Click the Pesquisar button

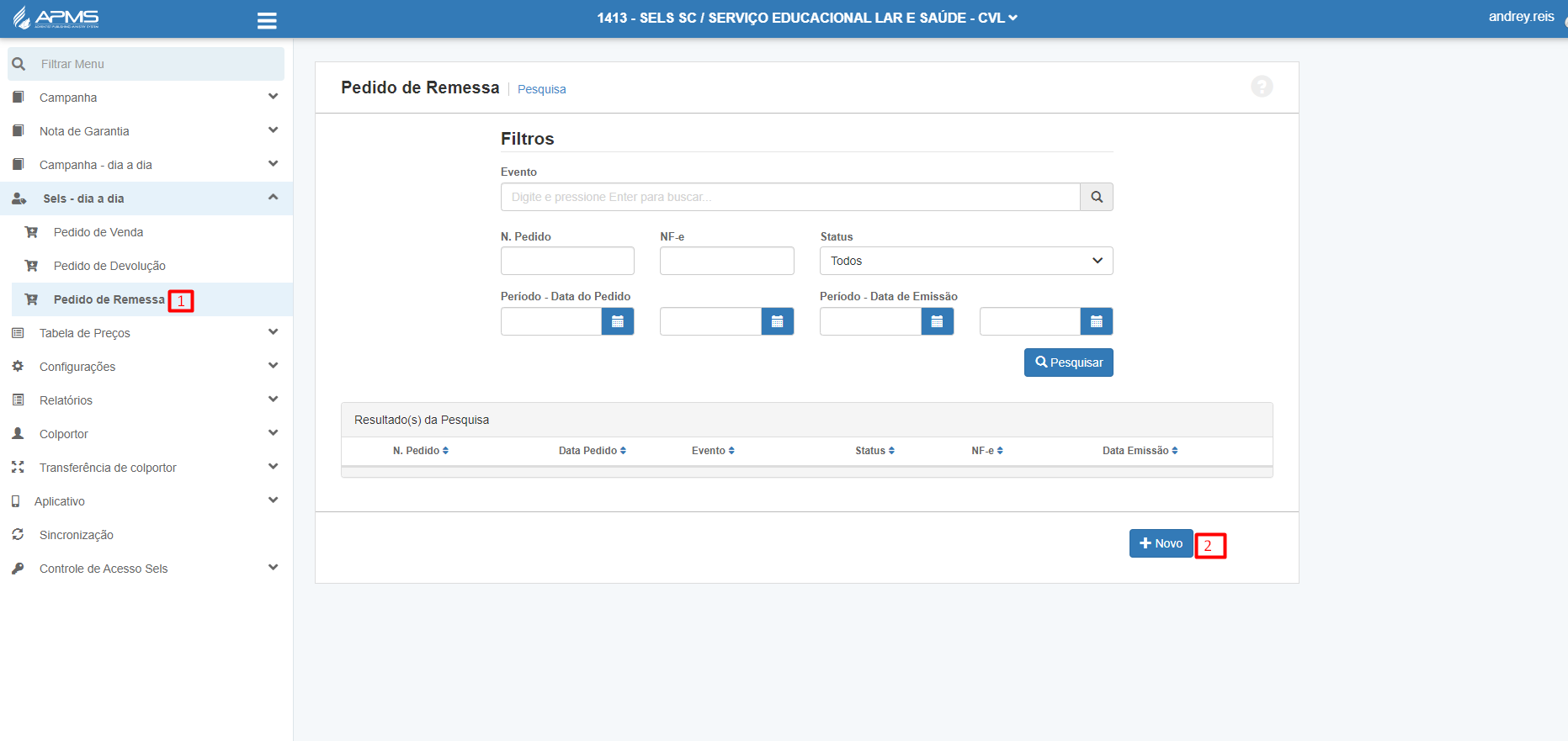[1068, 363]
